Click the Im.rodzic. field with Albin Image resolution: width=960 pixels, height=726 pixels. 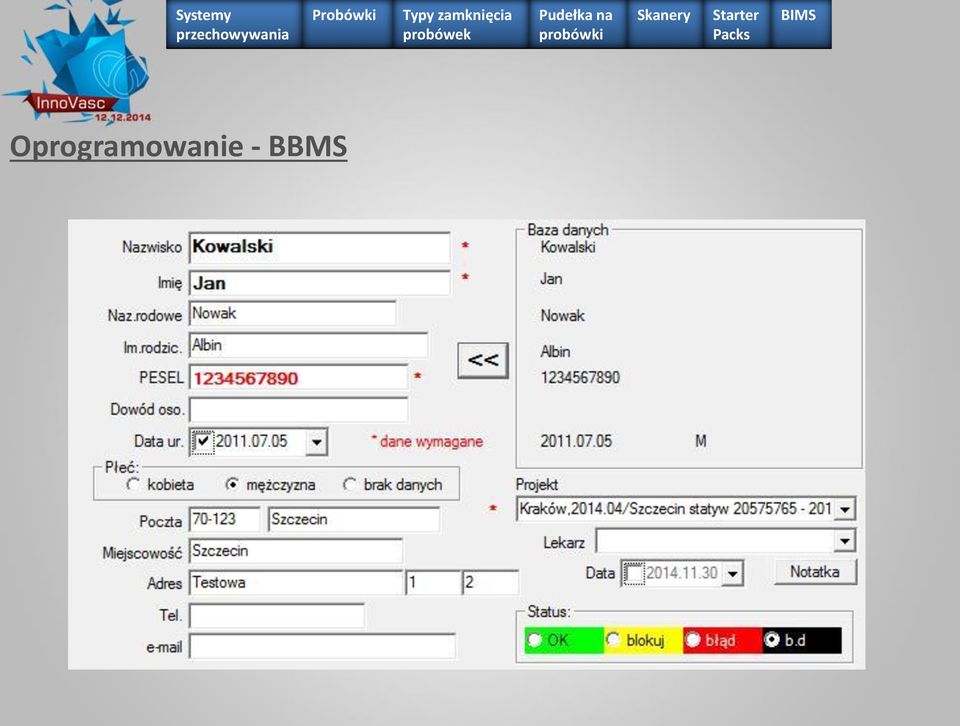point(309,345)
